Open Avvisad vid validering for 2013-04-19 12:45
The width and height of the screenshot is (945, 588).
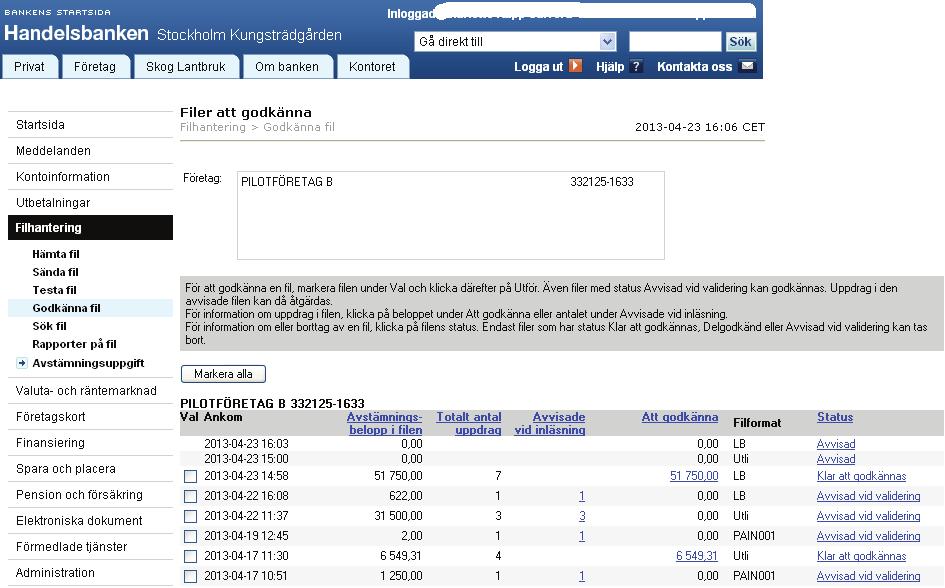[868, 536]
